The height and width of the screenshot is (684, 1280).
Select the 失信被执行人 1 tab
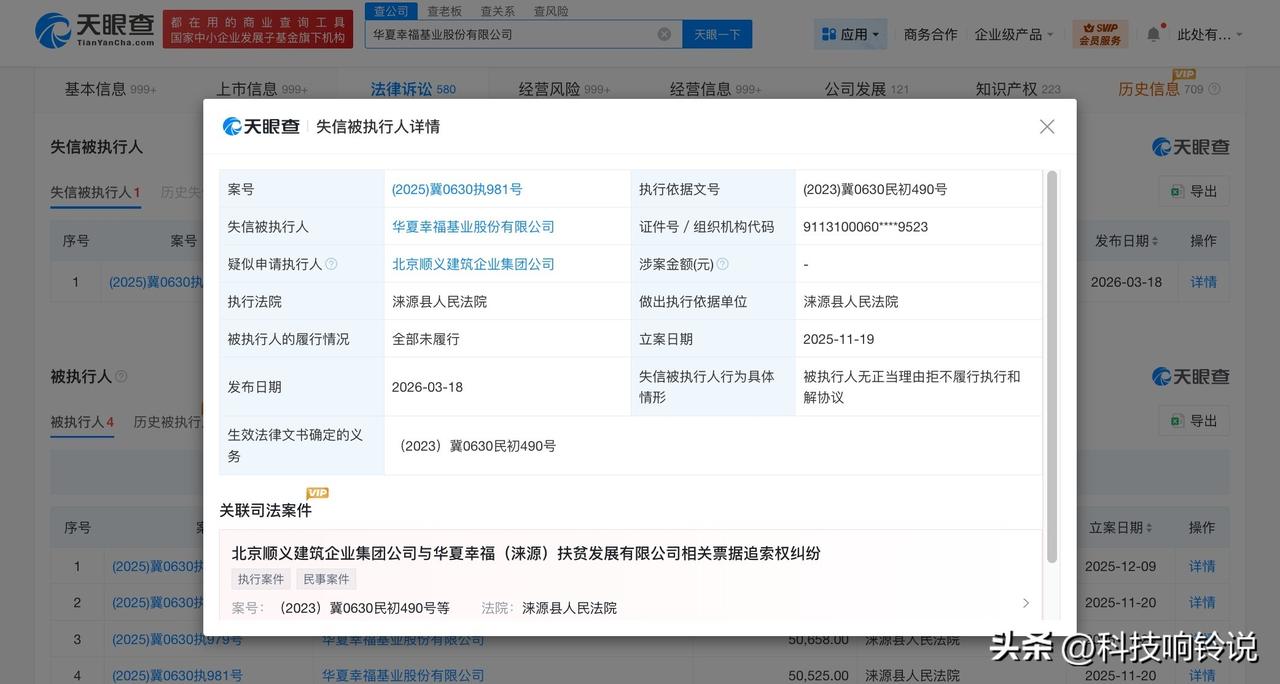click(x=95, y=192)
